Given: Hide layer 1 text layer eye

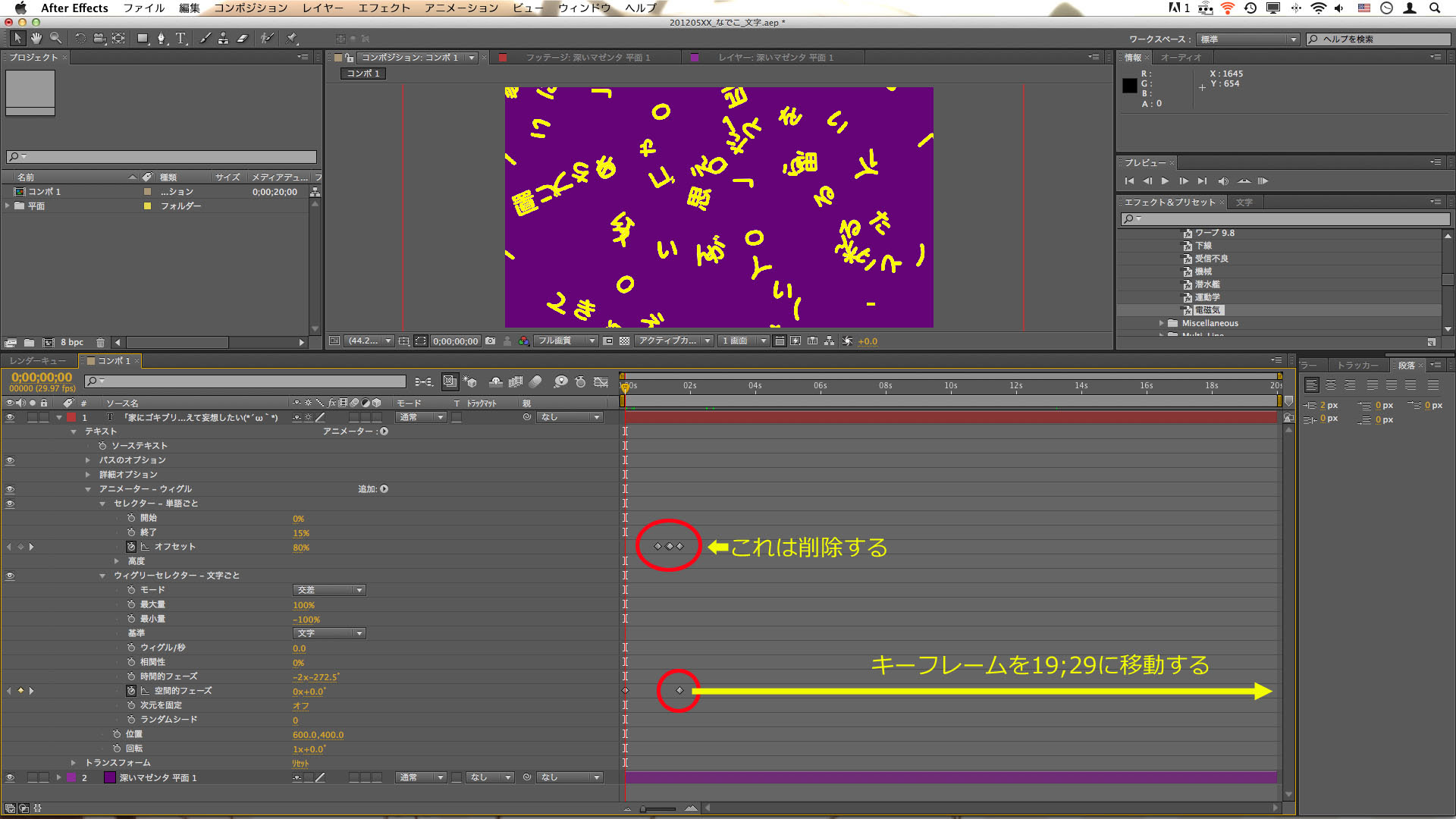Looking at the screenshot, I should (x=10, y=417).
